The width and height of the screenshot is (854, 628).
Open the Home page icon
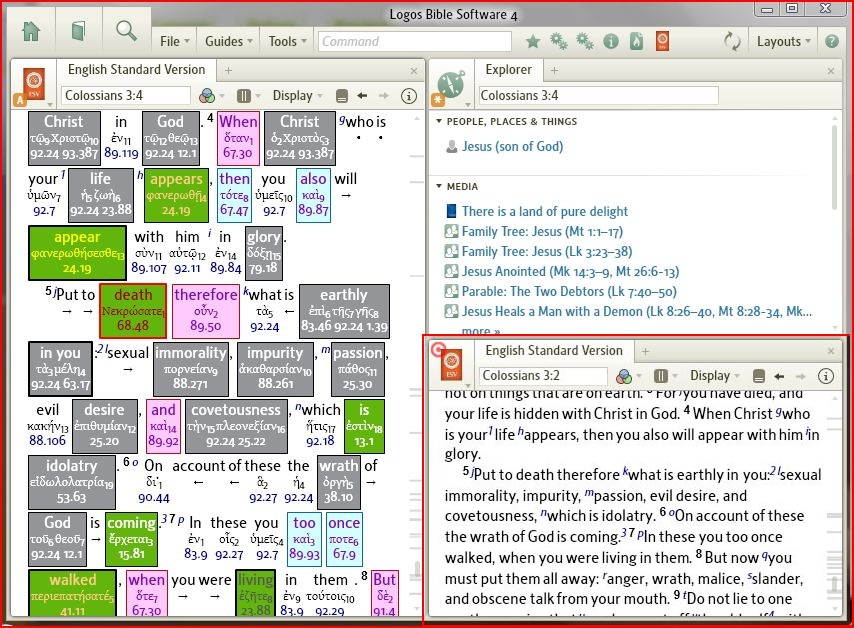31,32
